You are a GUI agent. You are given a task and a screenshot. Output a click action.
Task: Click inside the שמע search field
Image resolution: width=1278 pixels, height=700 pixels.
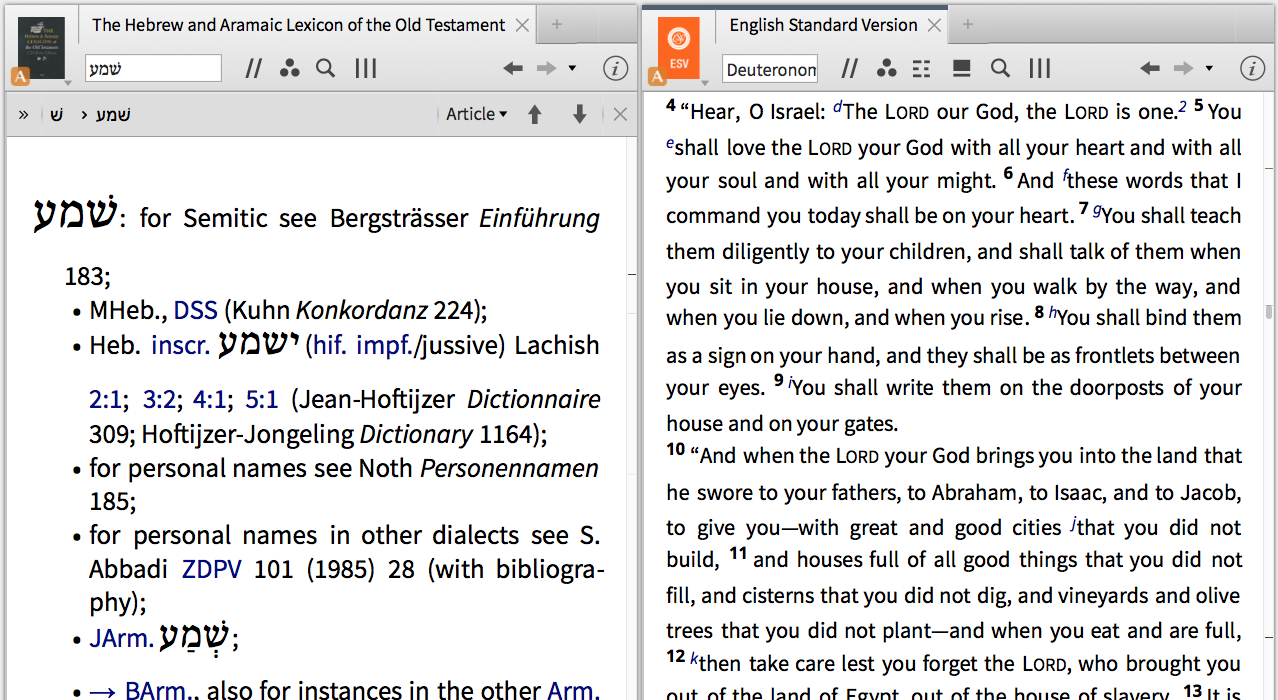pos(153,68)
